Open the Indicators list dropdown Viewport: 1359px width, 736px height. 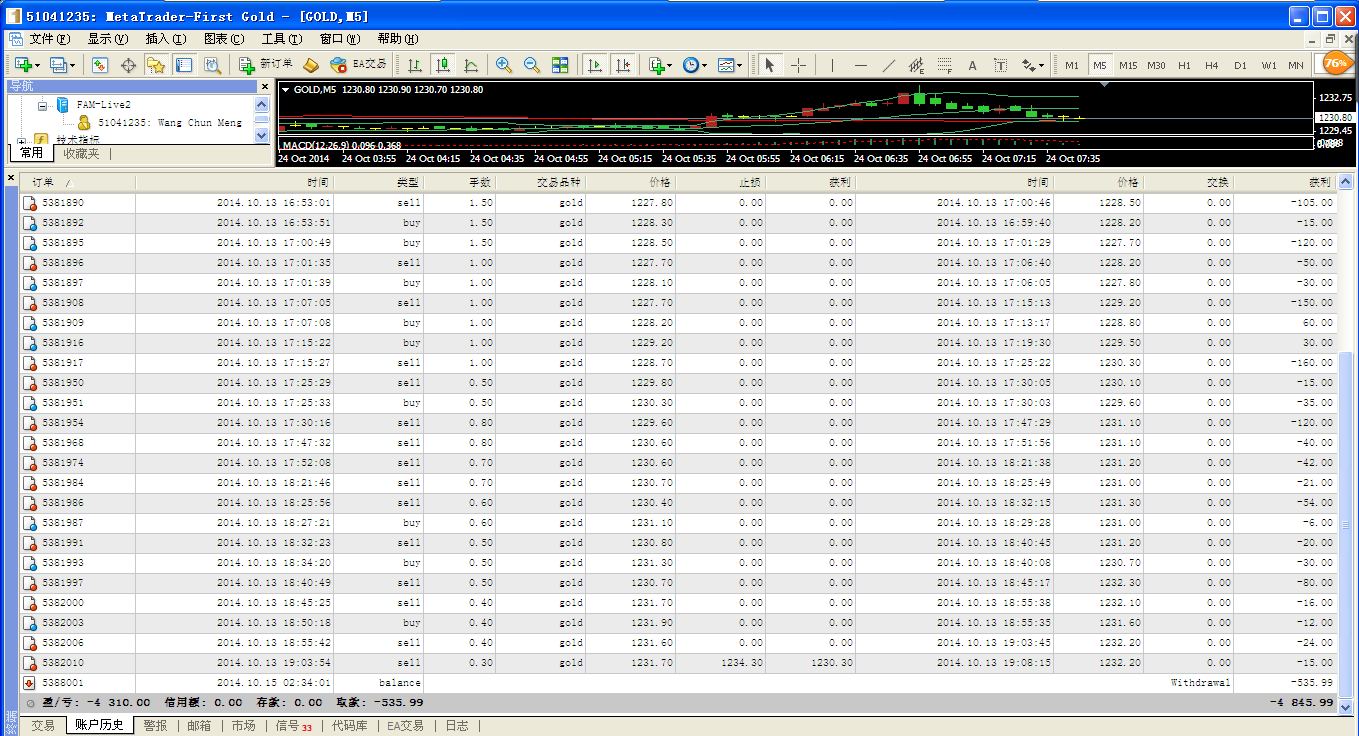pos(659,65)
